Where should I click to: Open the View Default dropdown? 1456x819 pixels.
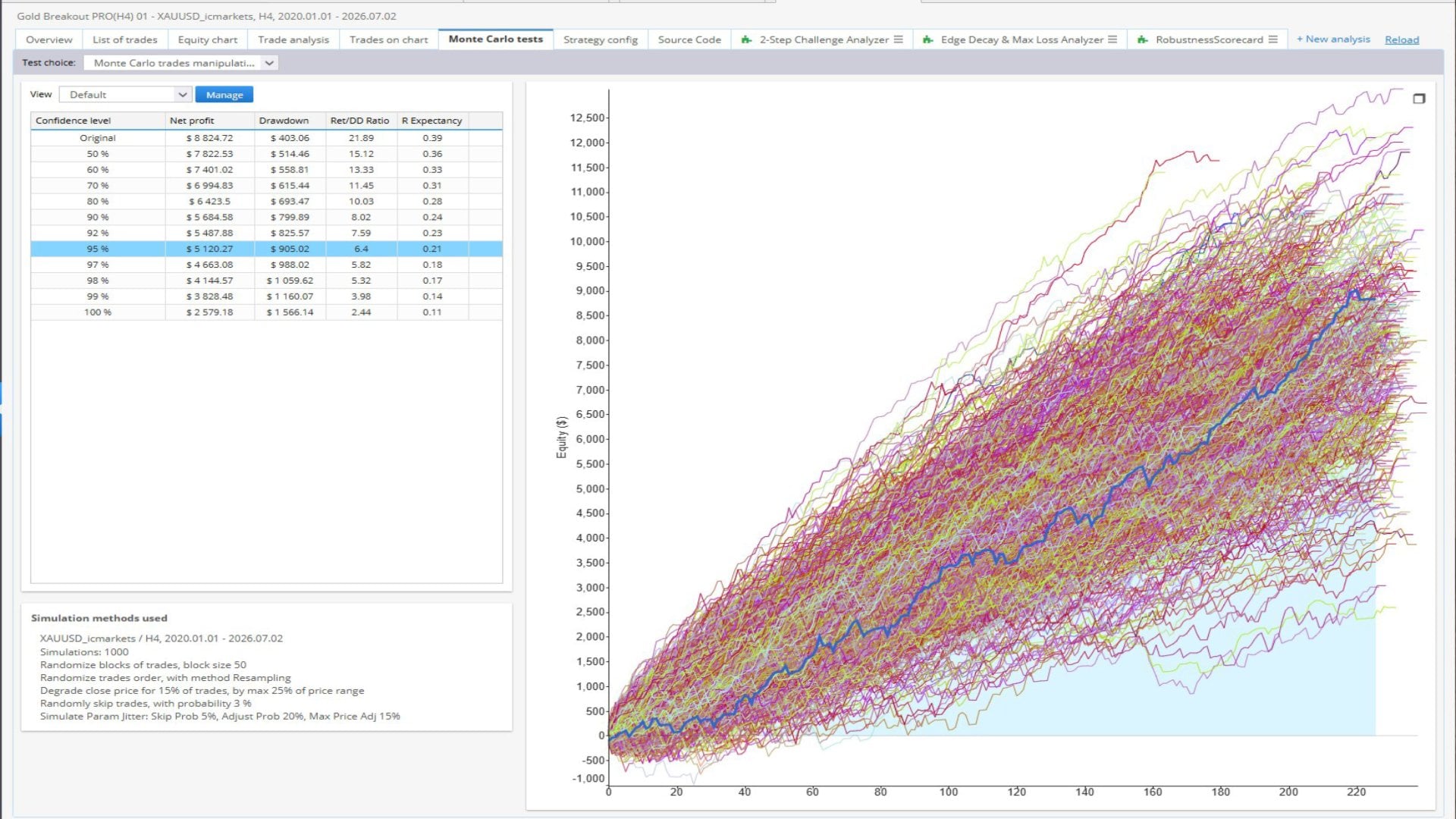124,95
